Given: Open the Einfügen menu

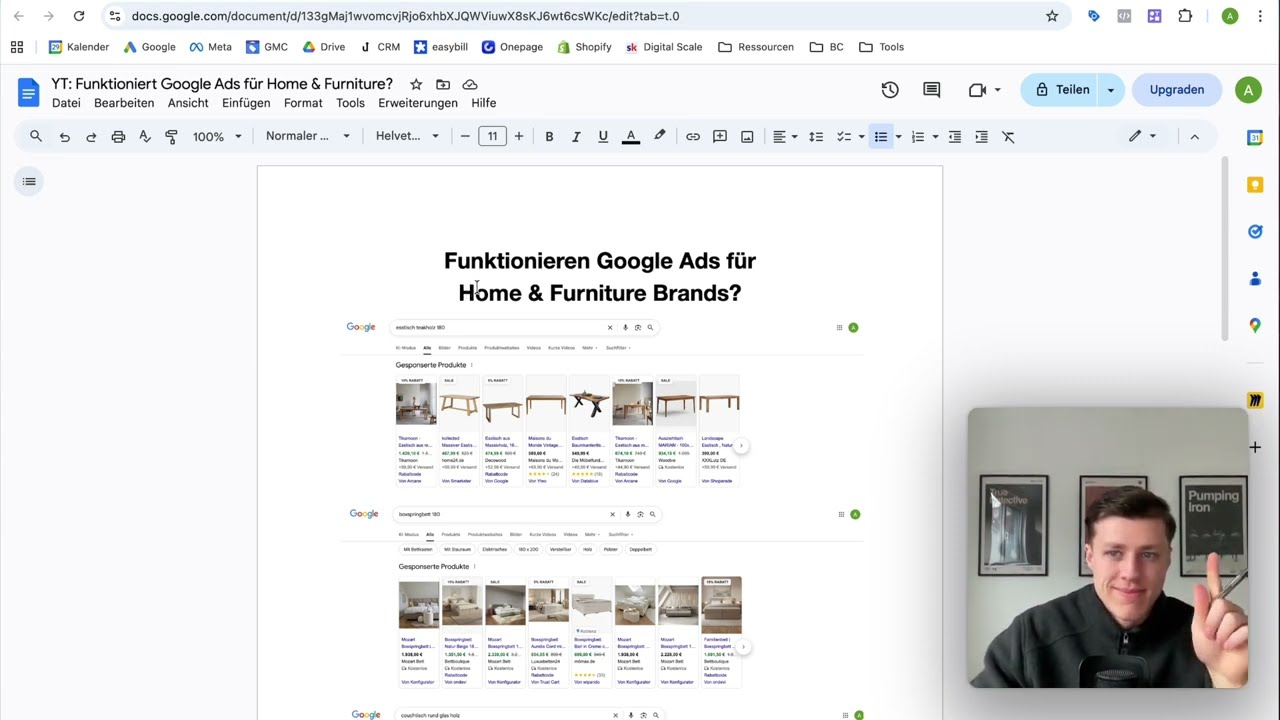Looking at the screenshot, I should pyautogui.click(x=246, y=103).
